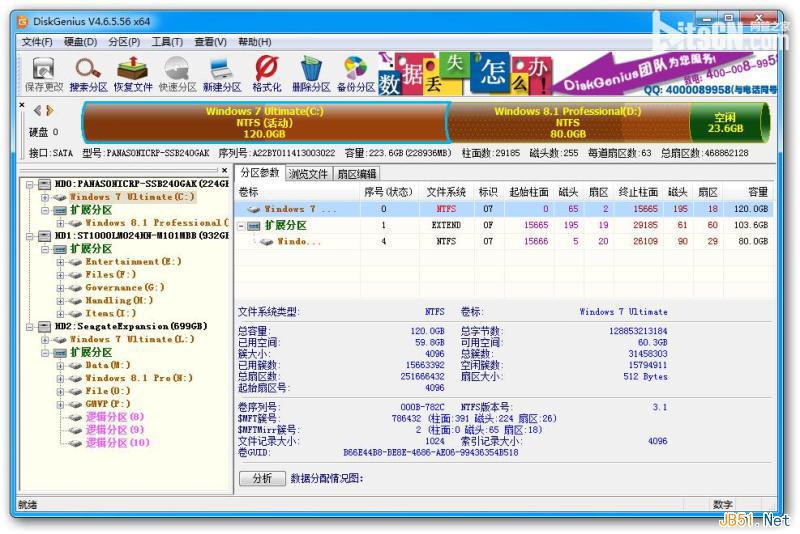The height and width of the screenshot is (534, 800).
Task: Go to previous disk with left arrow
Action: point(37,111)
